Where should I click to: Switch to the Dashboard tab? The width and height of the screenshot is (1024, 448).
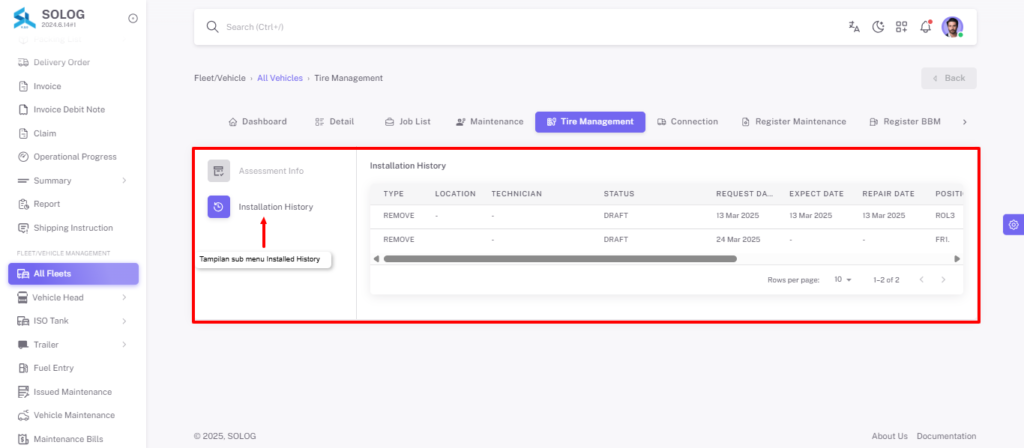[x=257, y=121]
